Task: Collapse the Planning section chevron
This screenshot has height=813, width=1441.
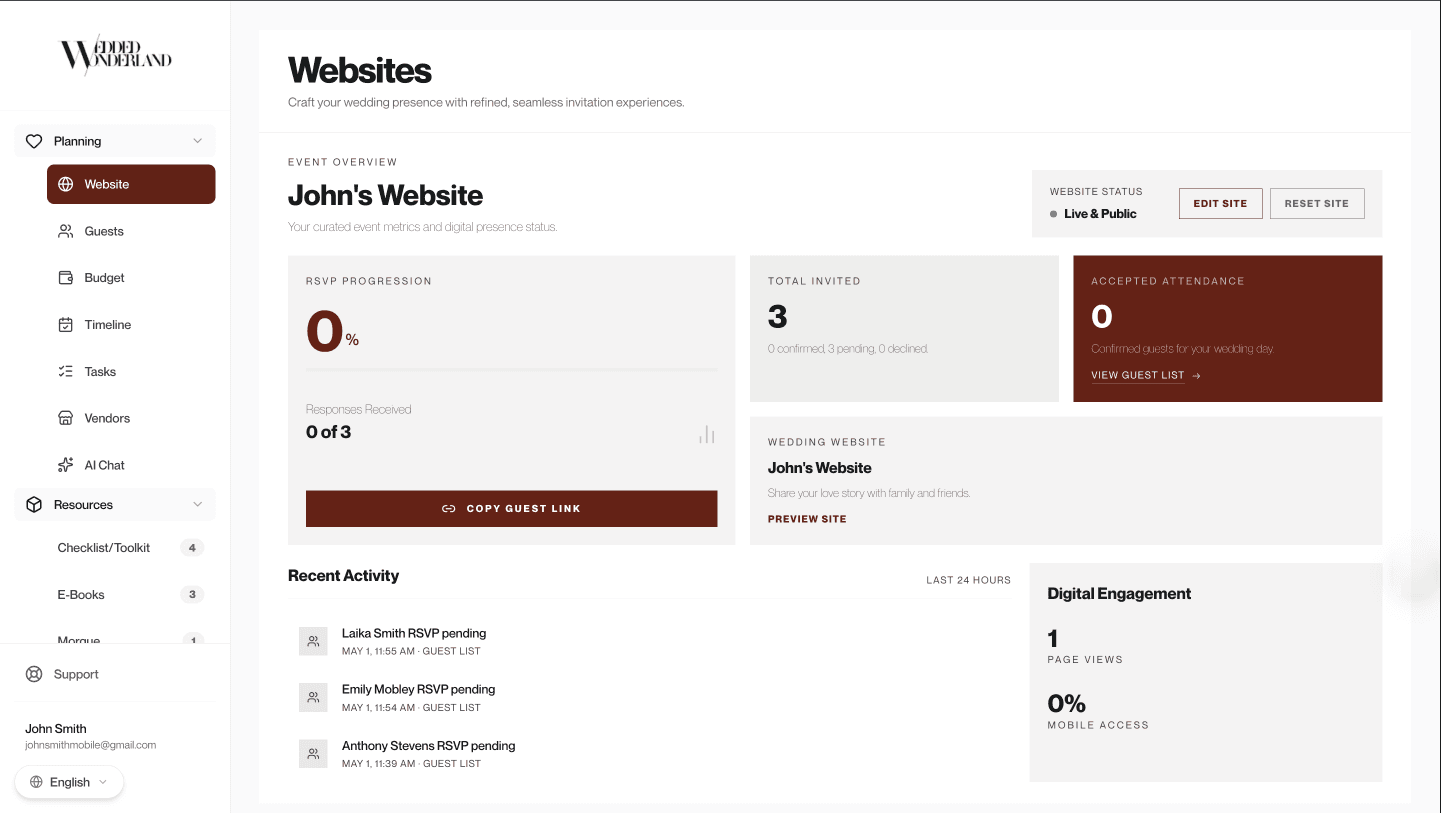Action: pos(197,141)
